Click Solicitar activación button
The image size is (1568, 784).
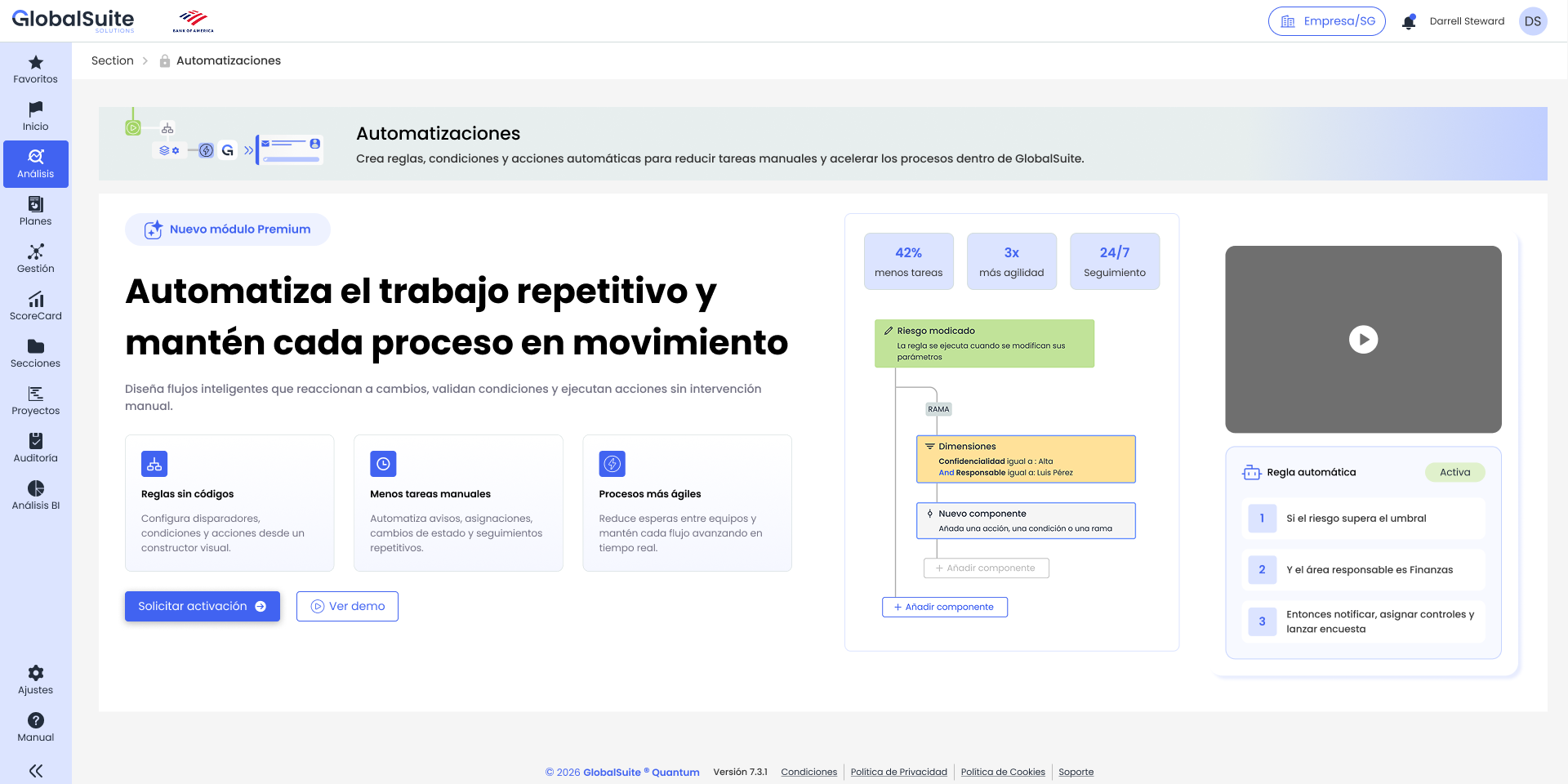(203, 606)
